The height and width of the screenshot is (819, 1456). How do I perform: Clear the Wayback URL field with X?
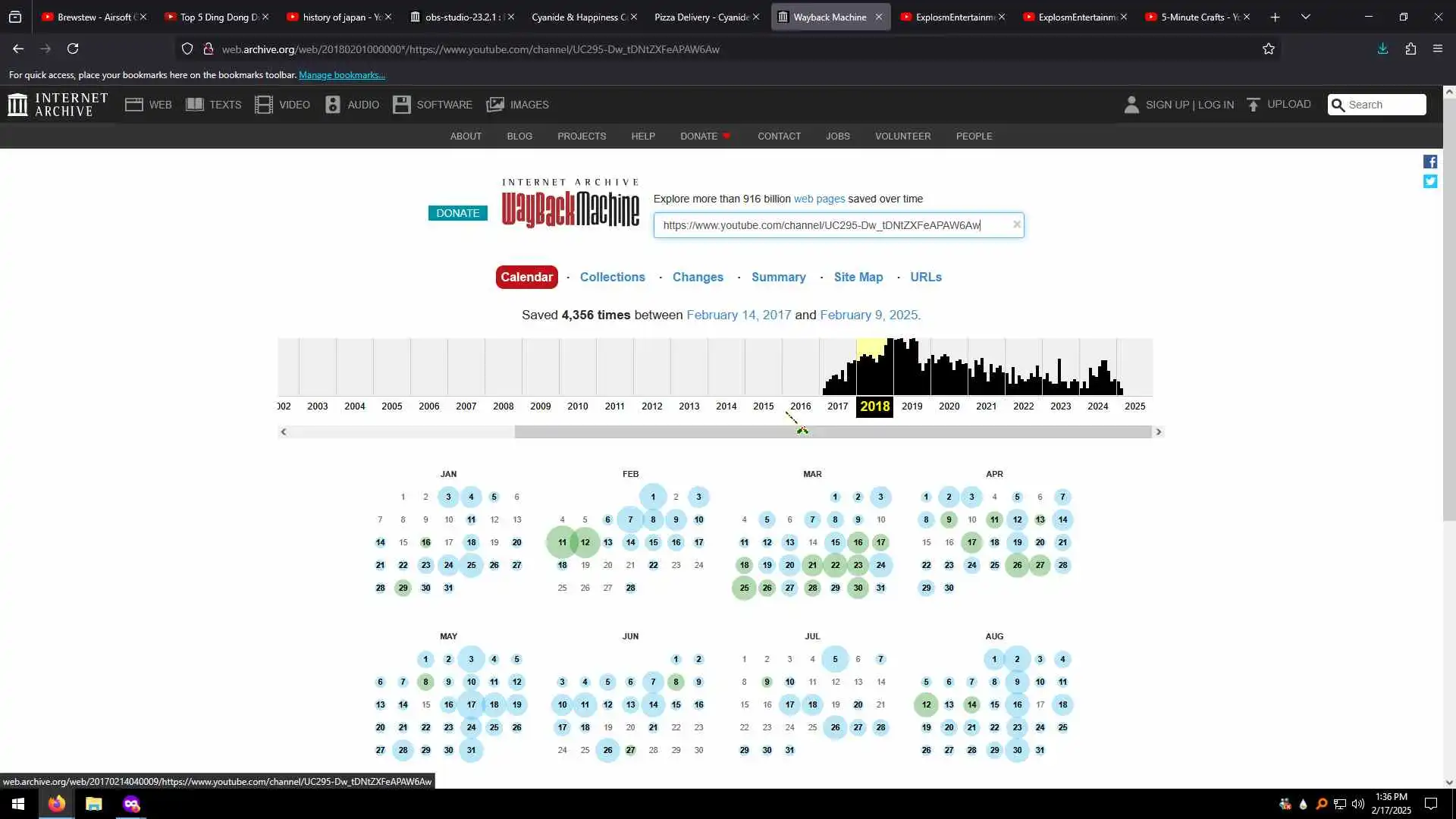pyautogui.click(x=1017, y=224)
